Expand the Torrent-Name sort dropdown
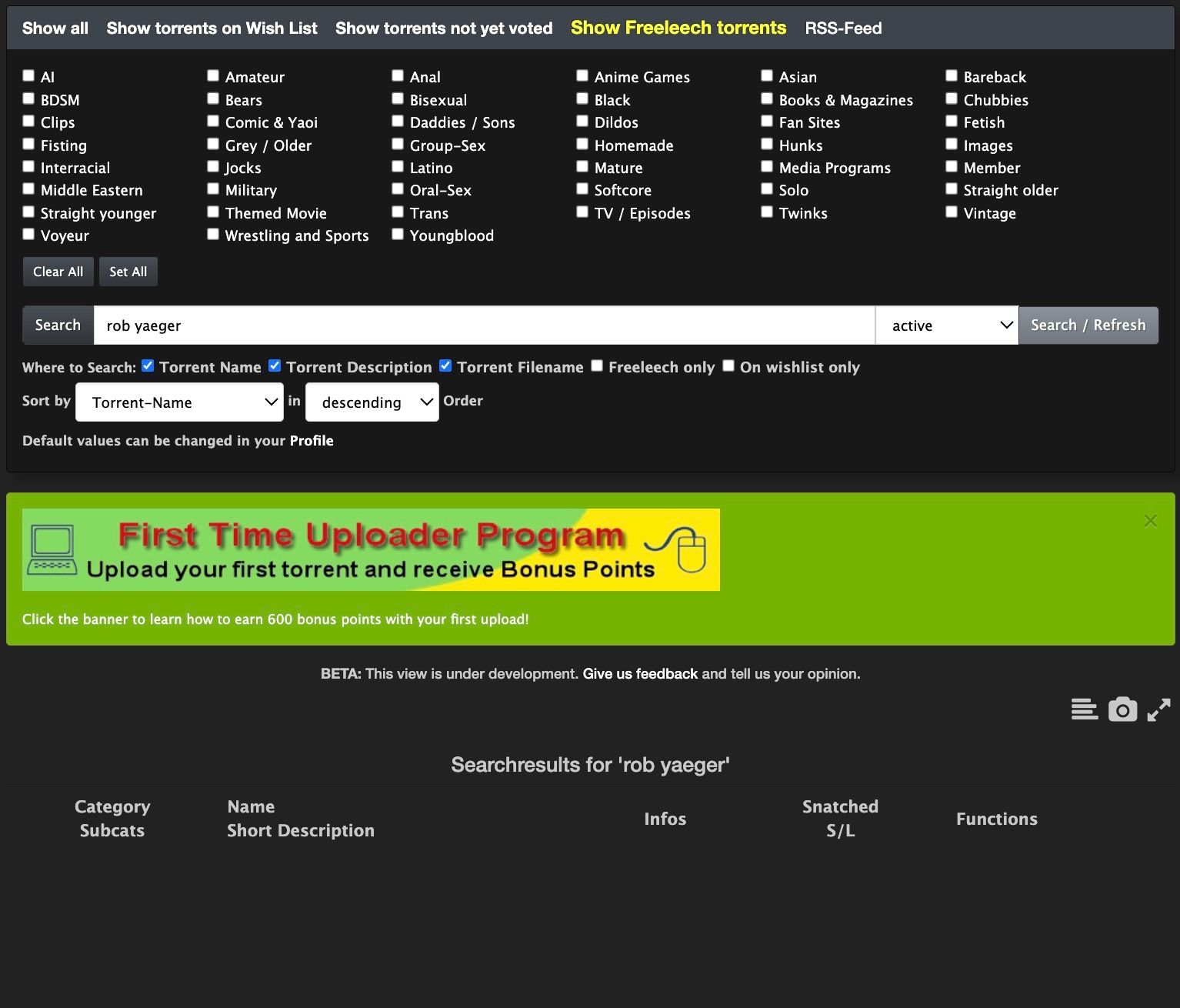This screenshot has width=1180, height=1008. coord(179,402)
